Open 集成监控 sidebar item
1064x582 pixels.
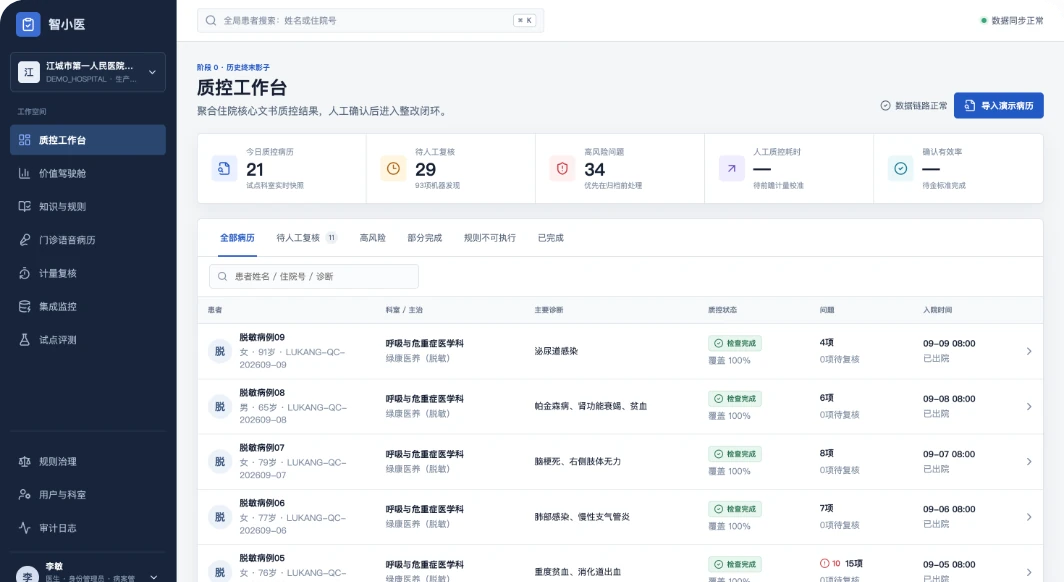click(x=88, y=306)
